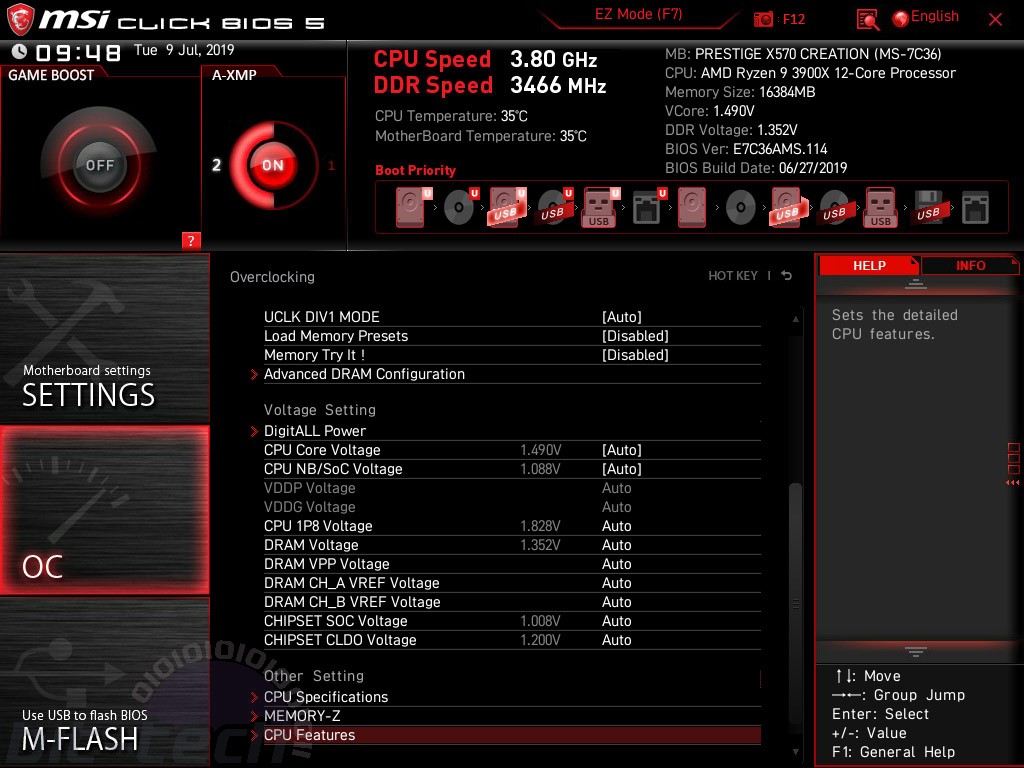
Task: Change Memory Try It Disabled value
Action: coord(635,355)
